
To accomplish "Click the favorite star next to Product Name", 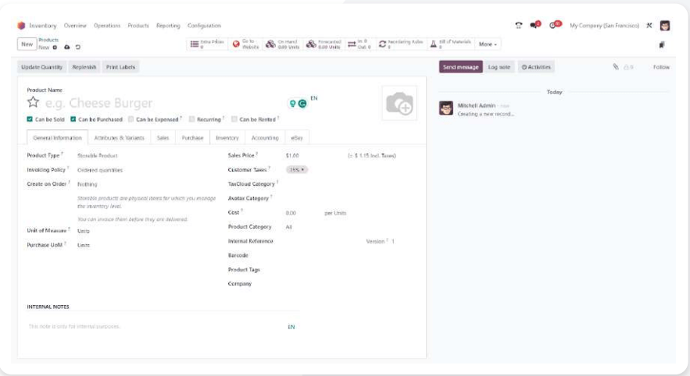I will [33, 102].
